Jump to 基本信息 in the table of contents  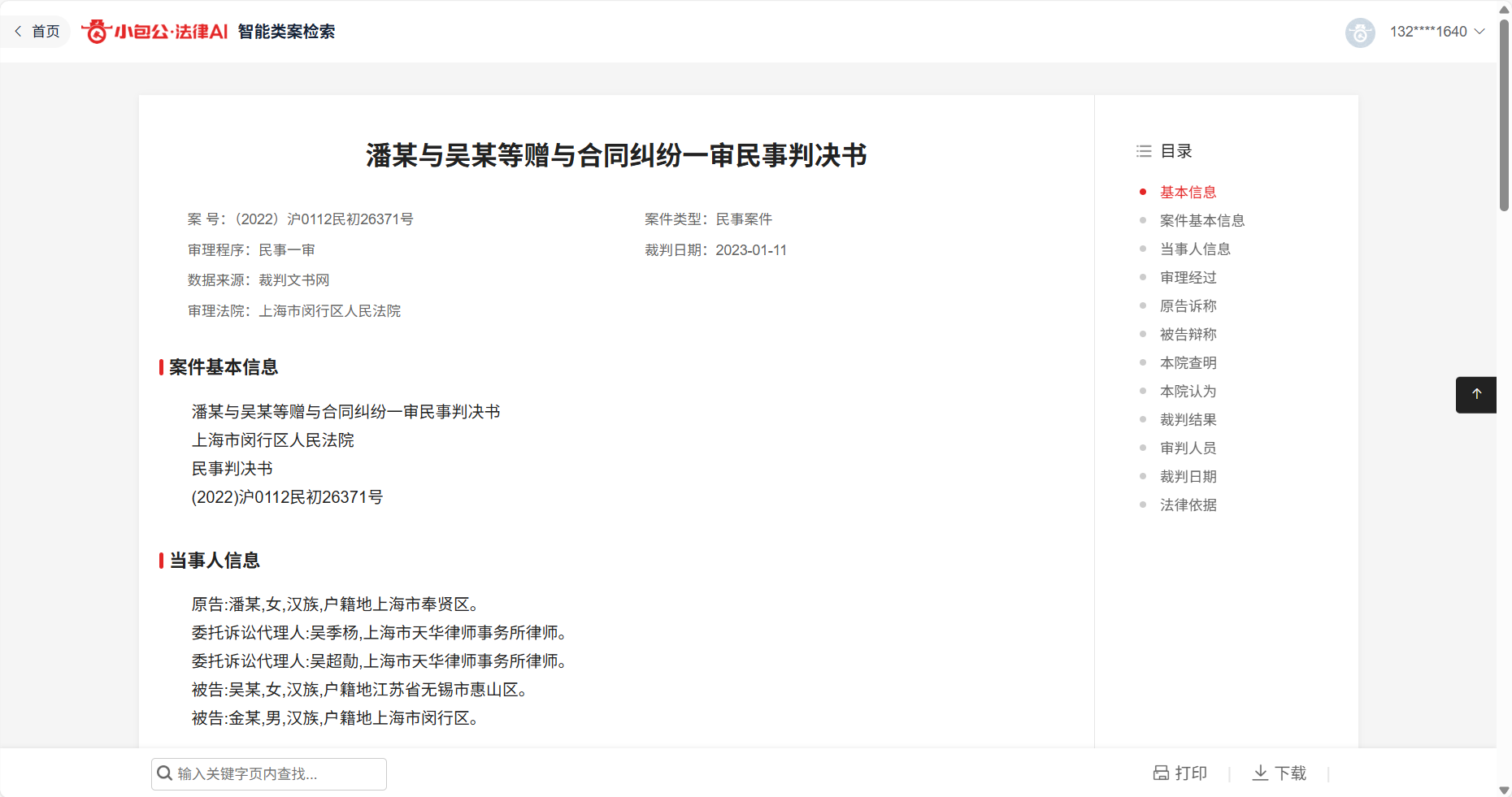point(1188,193)
